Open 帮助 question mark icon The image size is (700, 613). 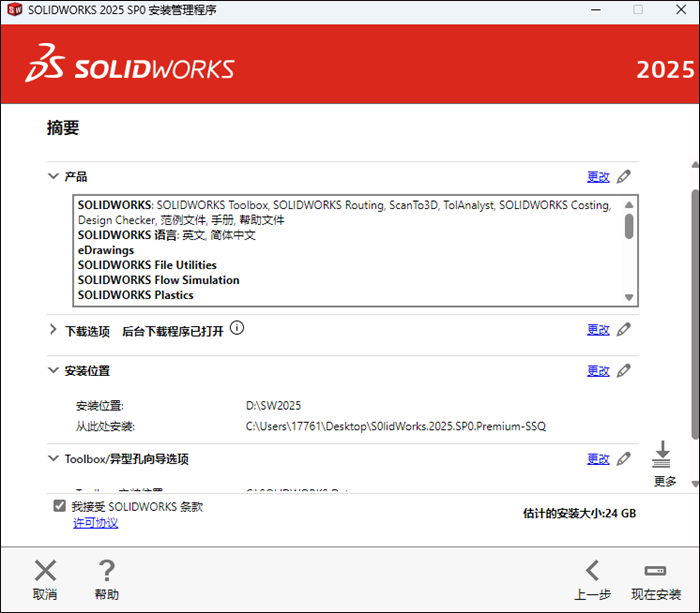107,571
